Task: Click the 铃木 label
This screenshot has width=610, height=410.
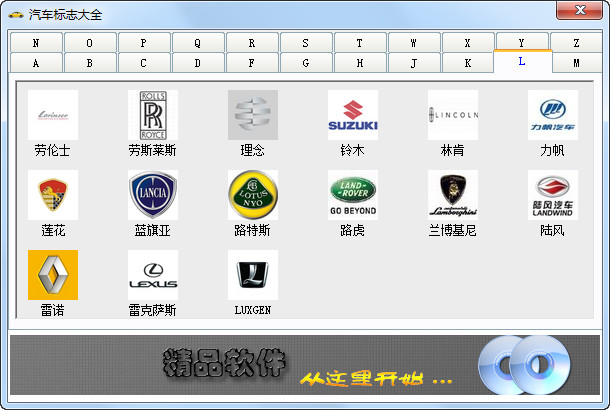Action: pos(352,150)
